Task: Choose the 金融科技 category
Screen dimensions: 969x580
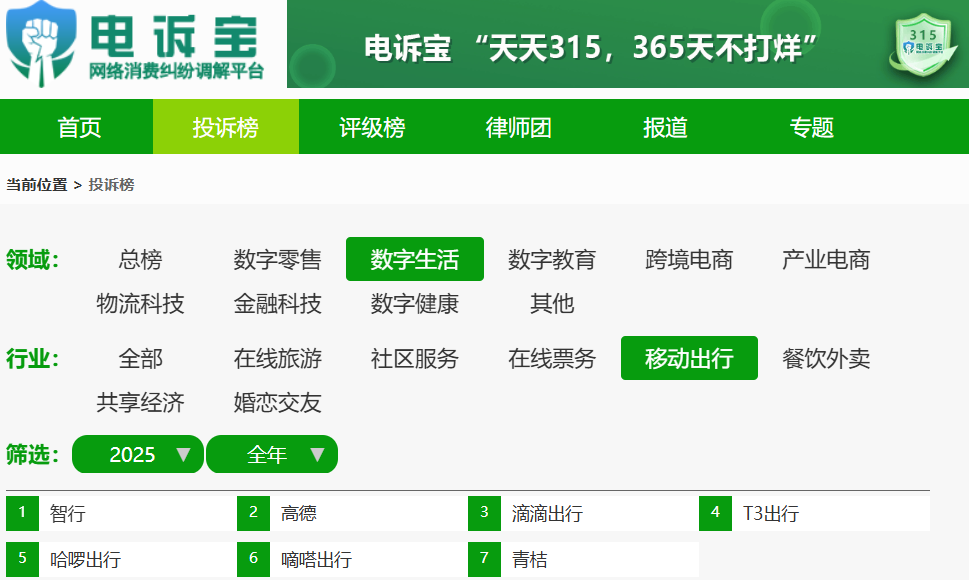Action: 276,304
